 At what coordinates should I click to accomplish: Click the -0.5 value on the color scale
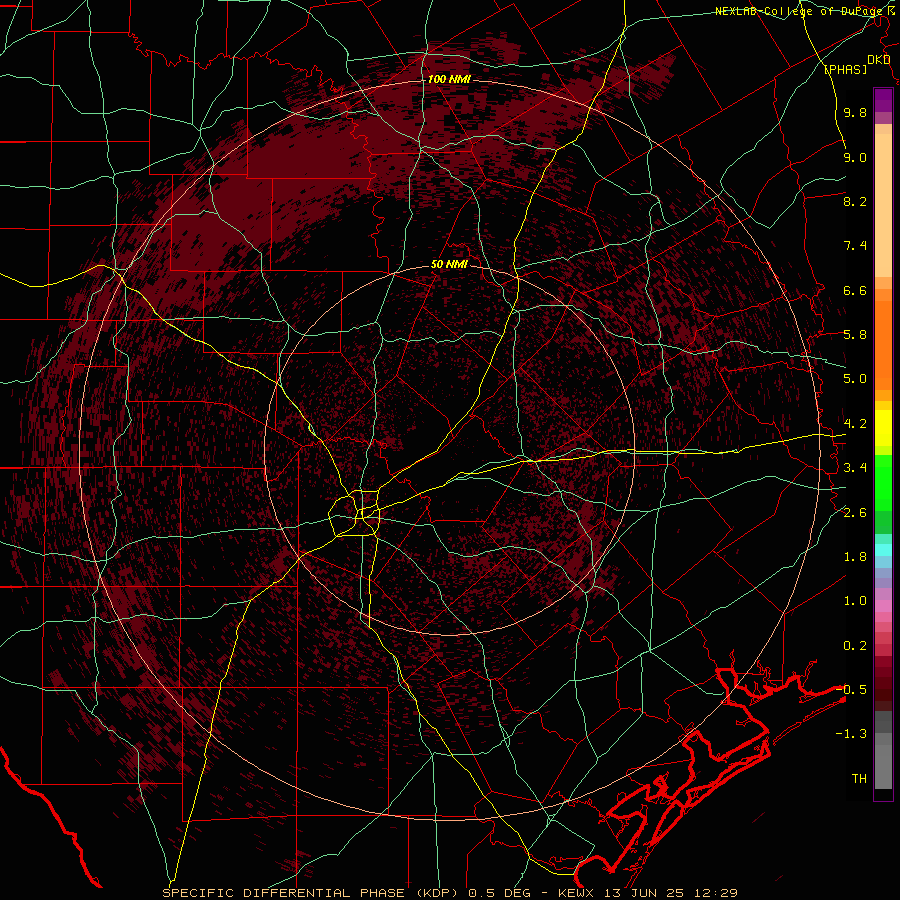coord(851,689)
